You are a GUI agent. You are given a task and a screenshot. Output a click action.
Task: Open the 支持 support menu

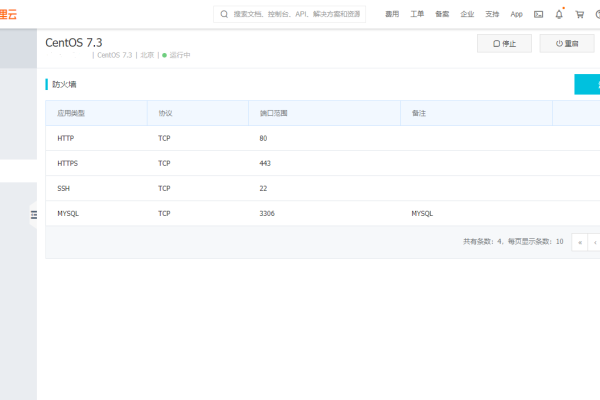point(492,14)
